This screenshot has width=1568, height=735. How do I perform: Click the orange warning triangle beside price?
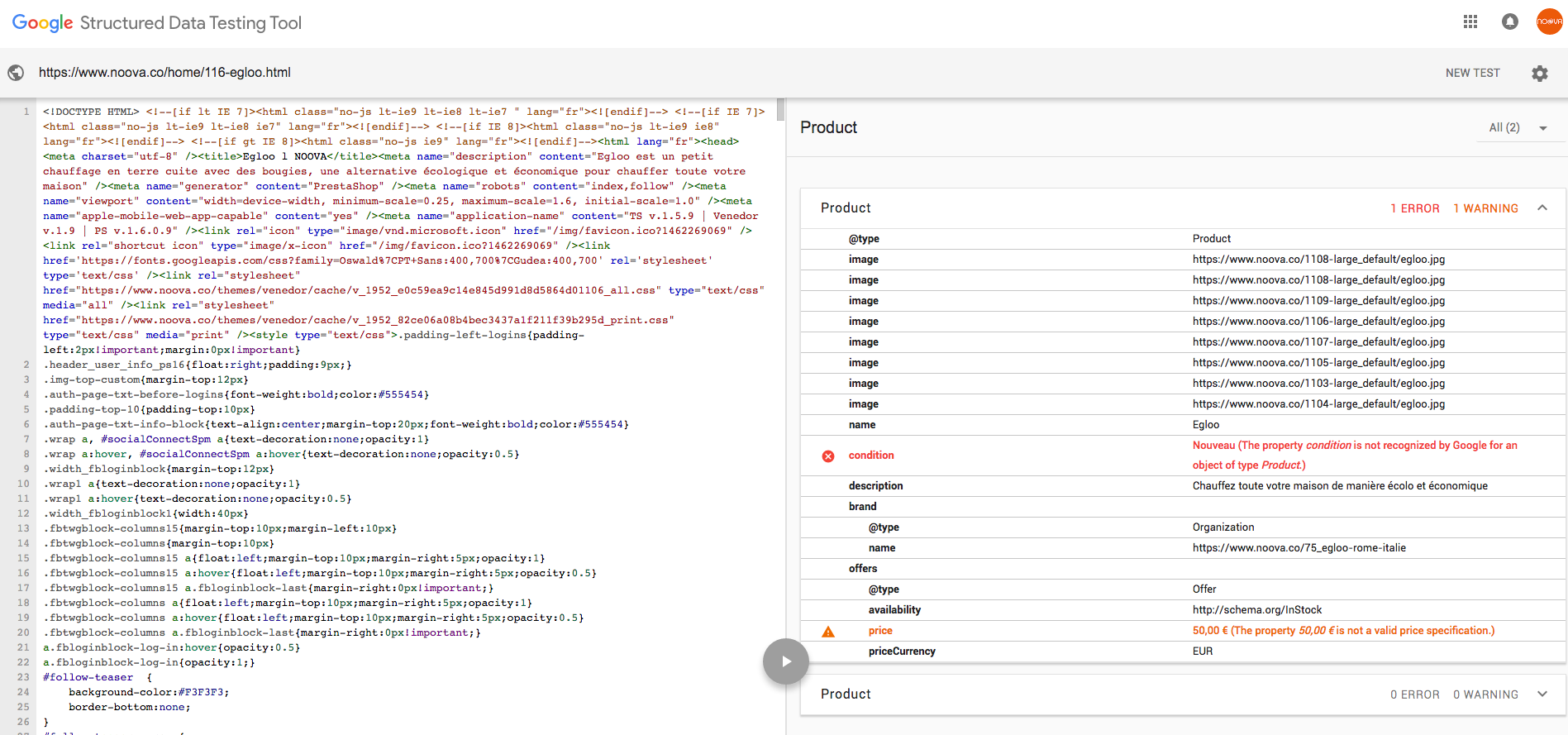(x=827, y=632)
